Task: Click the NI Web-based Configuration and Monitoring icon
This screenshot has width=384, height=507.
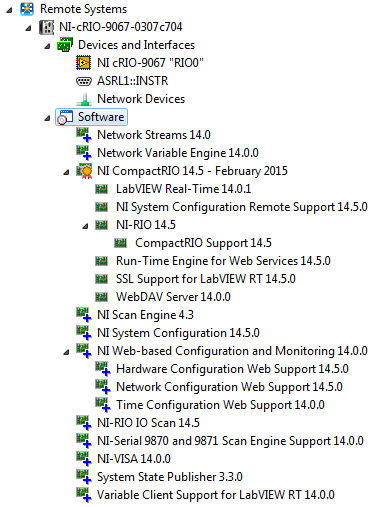Action: (84, 351)
